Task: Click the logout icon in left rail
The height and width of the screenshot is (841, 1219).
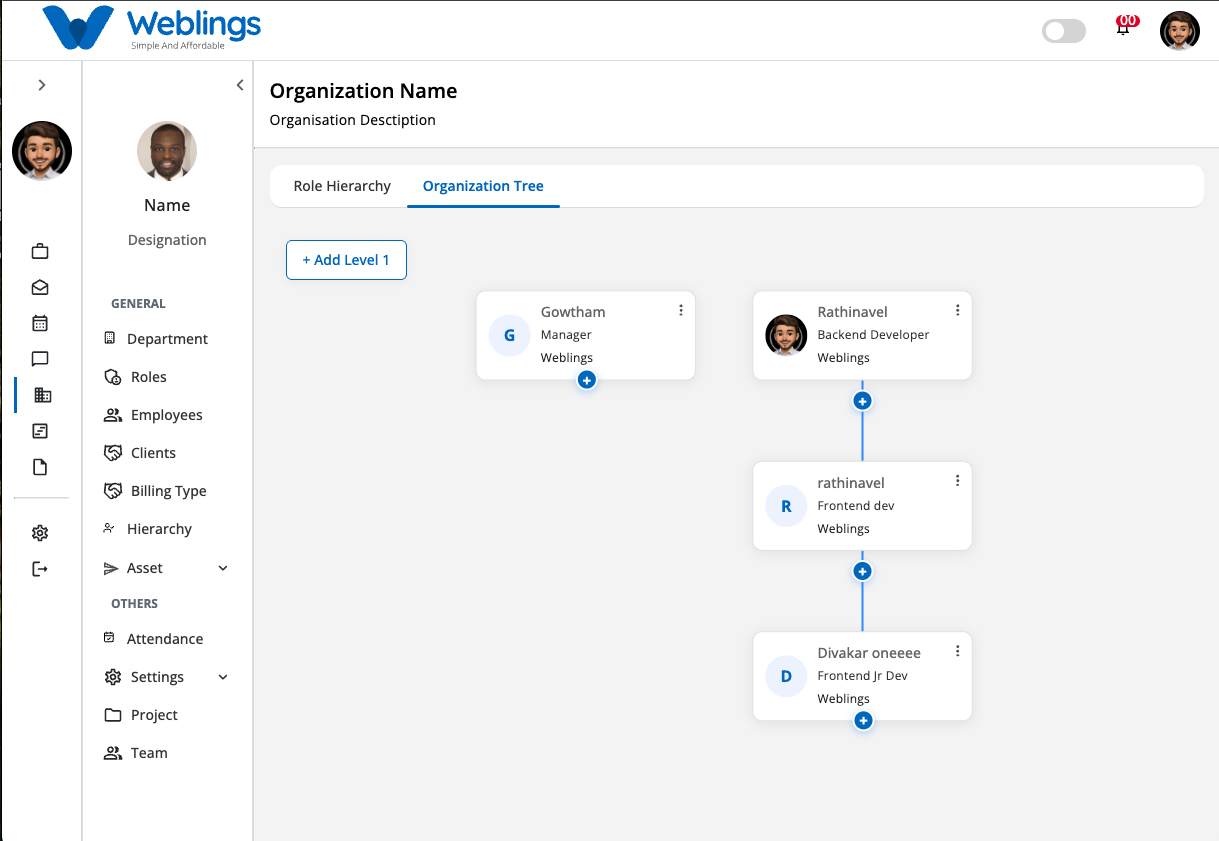Action: (x=40, y=569)
